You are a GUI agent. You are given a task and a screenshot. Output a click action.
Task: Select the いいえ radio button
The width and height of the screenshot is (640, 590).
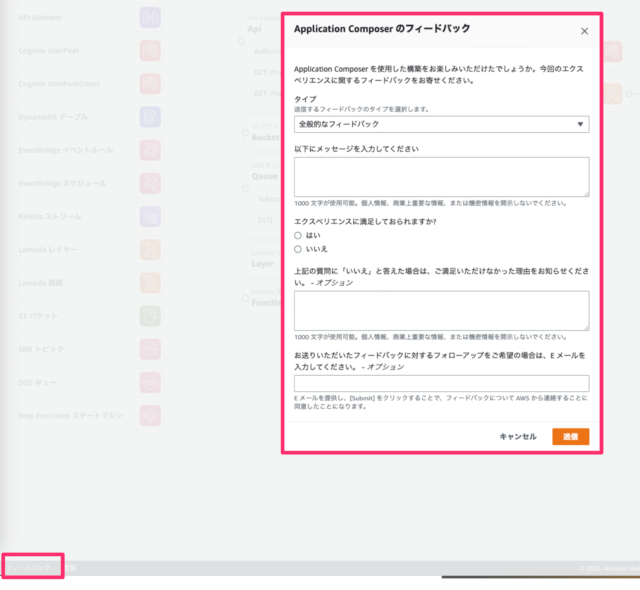(298, 249)
